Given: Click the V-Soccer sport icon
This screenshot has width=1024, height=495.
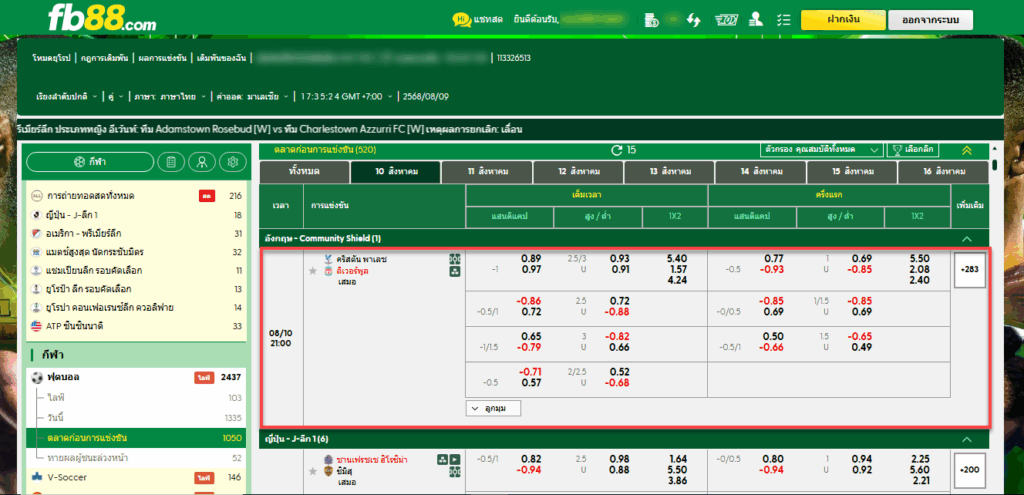Looking at the screenshot, I should 35,477.
